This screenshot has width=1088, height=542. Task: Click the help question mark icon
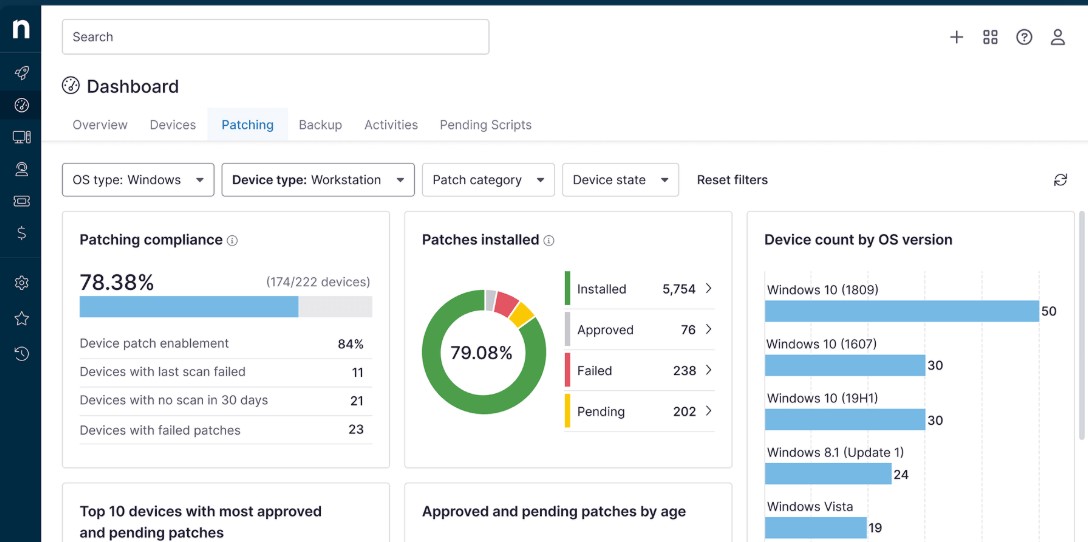(1024, 37)
